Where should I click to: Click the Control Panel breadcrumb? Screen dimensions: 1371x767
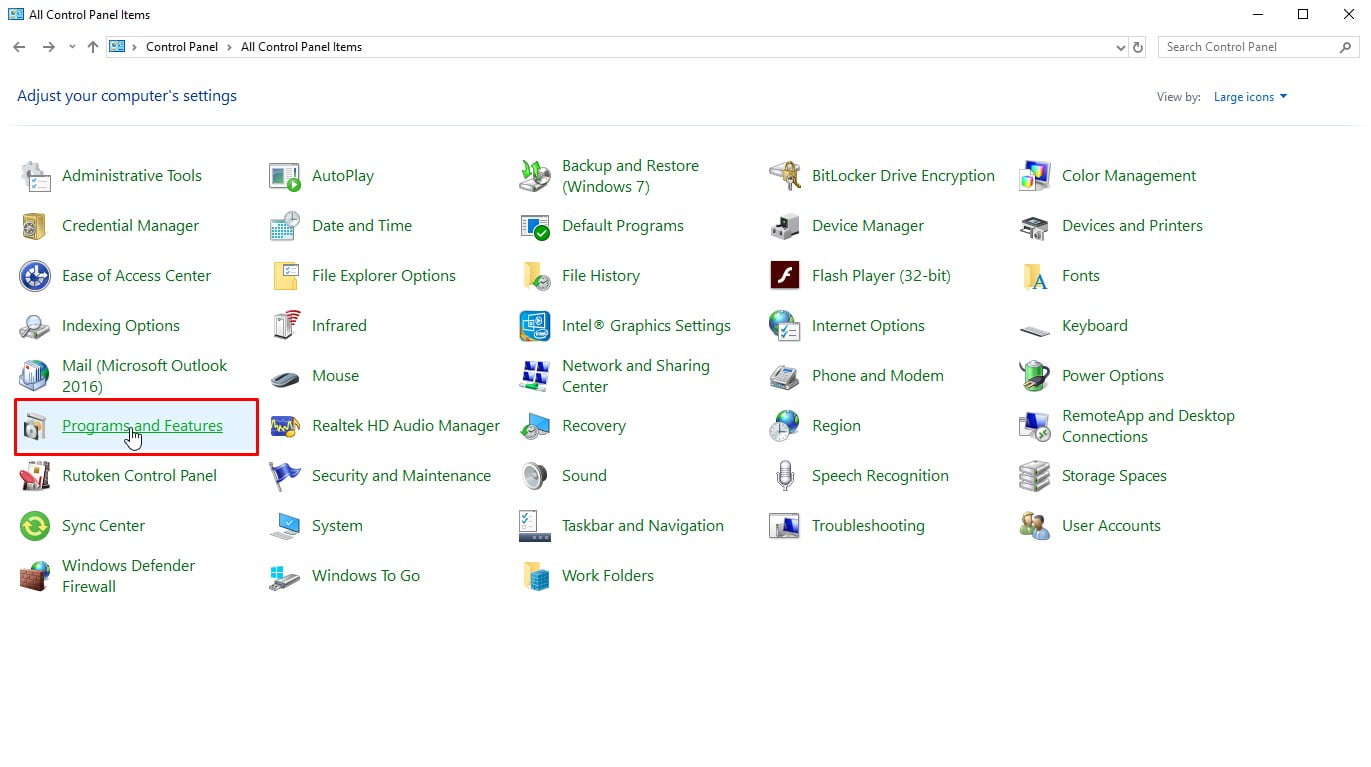181,47
